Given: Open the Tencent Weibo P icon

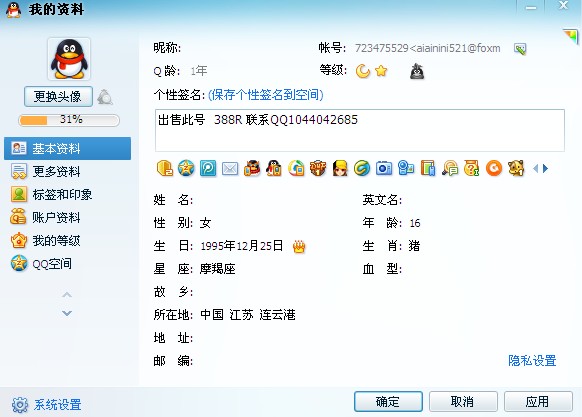Looking at the screenshot, I should click(x=208, y=169).
